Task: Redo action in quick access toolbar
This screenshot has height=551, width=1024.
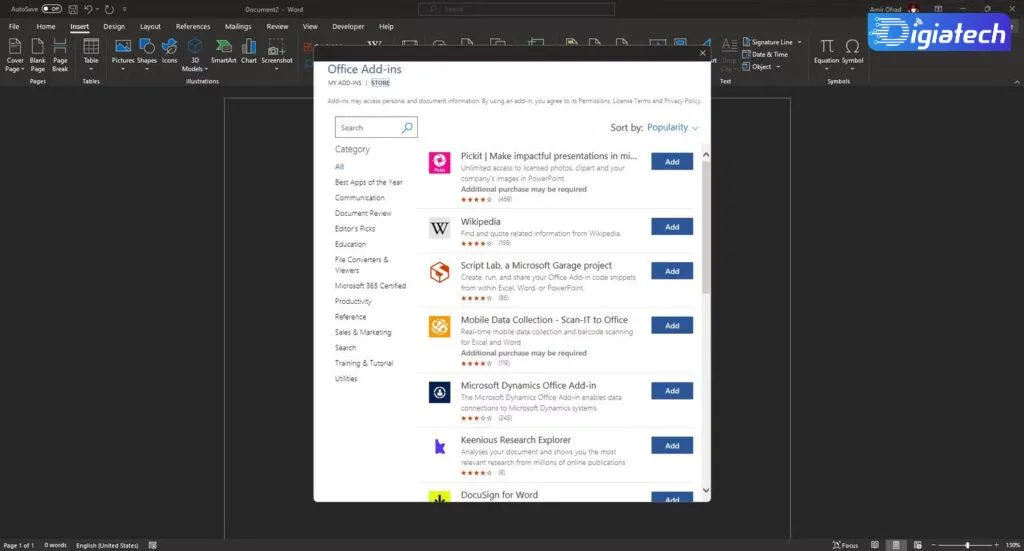Action: (109, 9)
